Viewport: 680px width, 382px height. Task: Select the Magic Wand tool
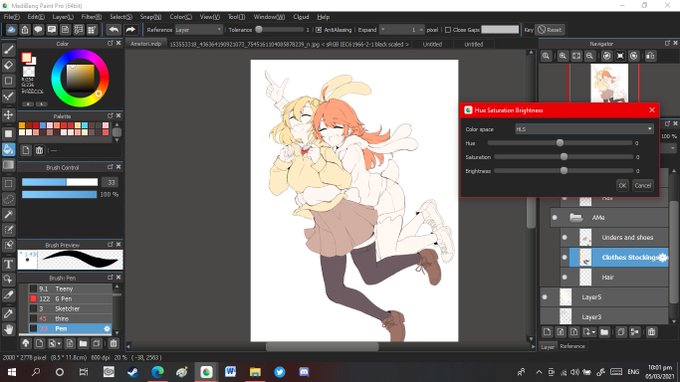[x=8, y=215]
